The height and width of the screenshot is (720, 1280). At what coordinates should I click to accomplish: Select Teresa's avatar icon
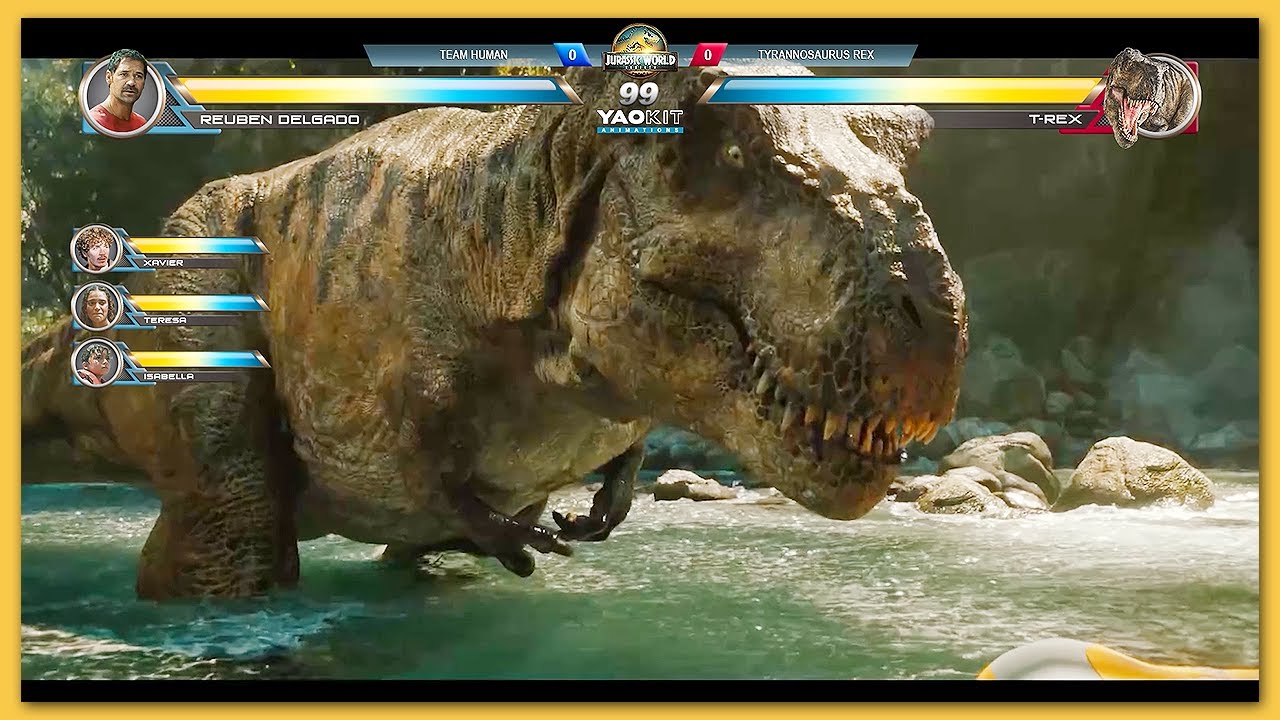[97, 306]
